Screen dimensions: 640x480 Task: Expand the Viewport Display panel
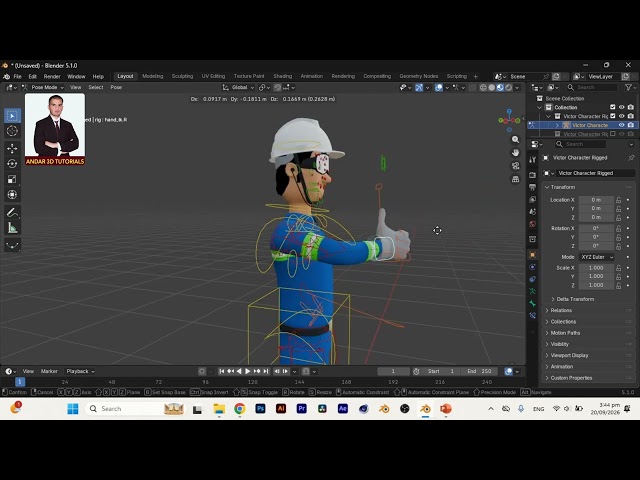(569, 356)
